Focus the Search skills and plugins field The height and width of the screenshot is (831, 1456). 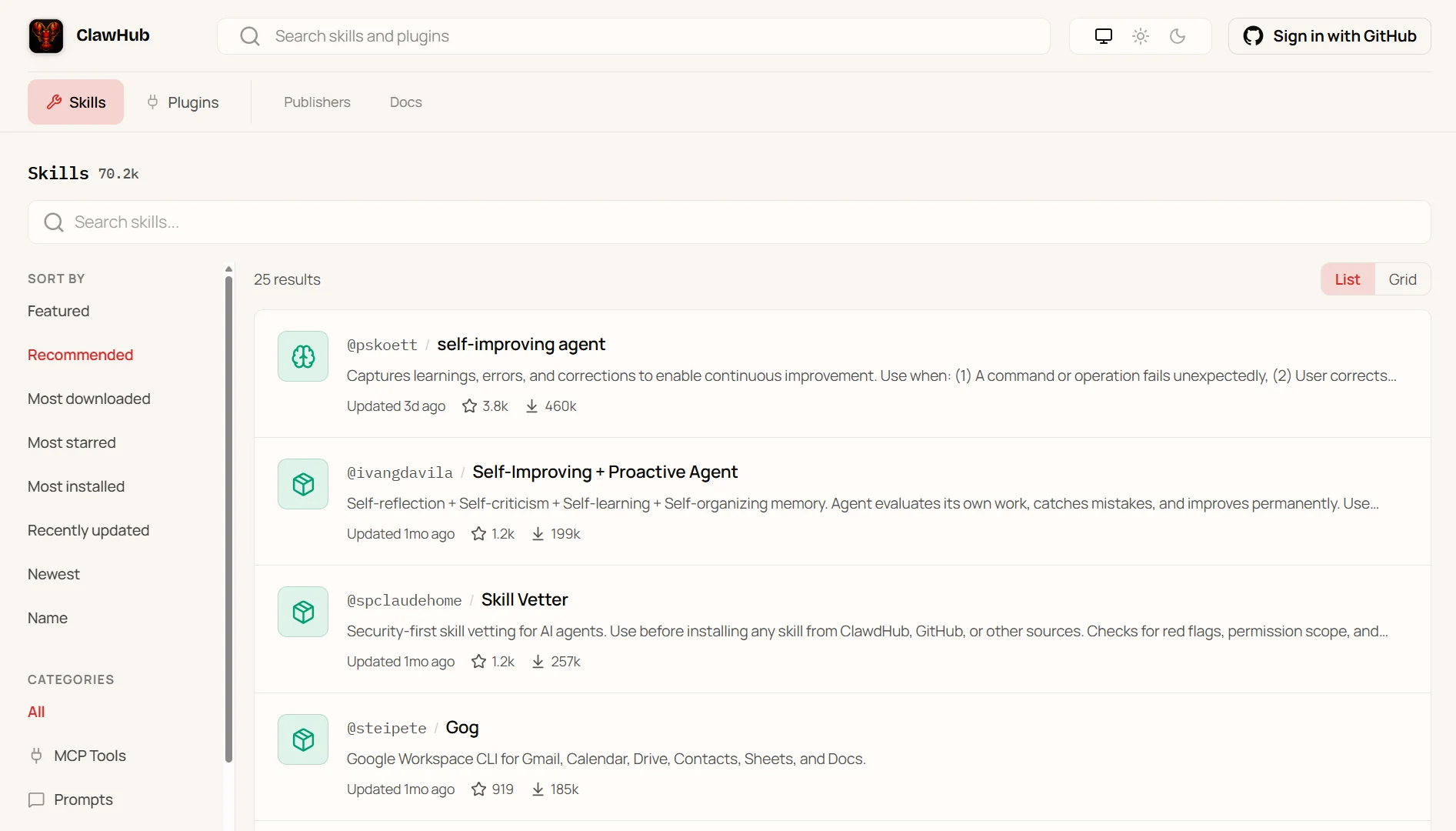point(634,36)
